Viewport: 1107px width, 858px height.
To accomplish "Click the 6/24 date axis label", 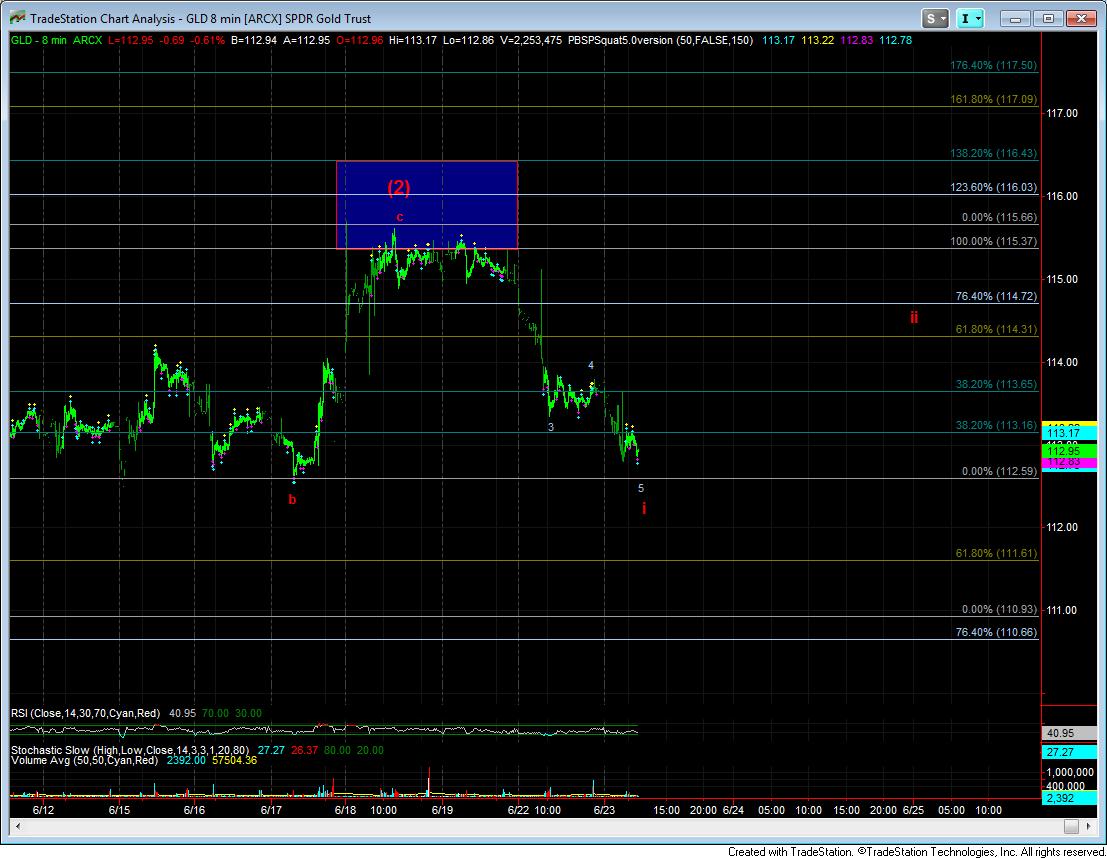I will pos(733,810).
